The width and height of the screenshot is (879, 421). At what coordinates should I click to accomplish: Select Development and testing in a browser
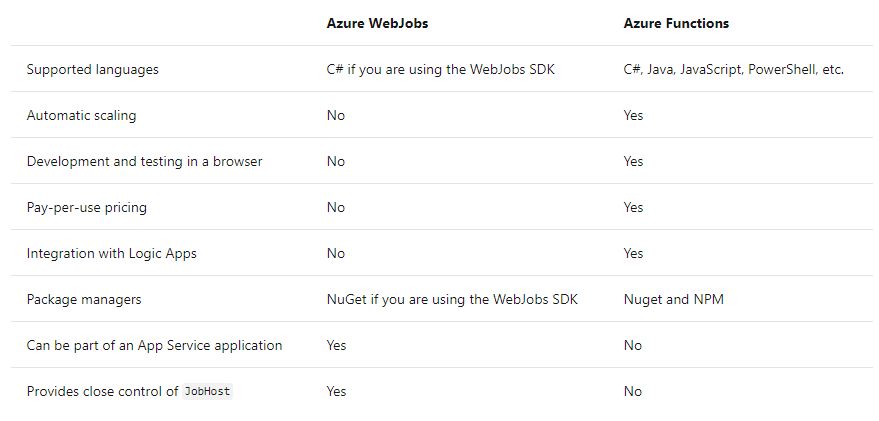click(144, 161)
